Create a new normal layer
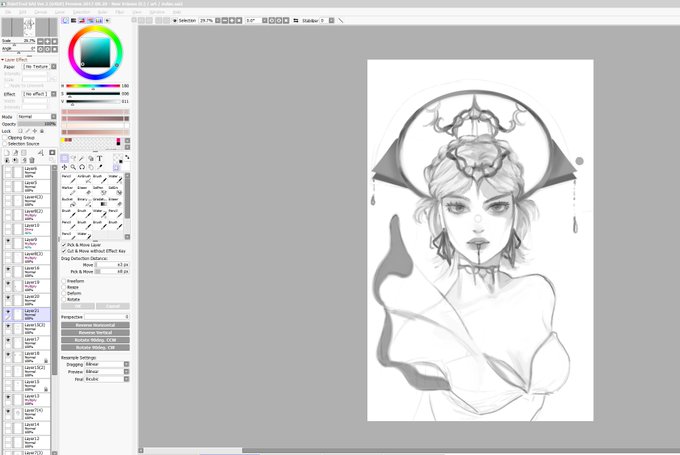 (x=7, y=153)
